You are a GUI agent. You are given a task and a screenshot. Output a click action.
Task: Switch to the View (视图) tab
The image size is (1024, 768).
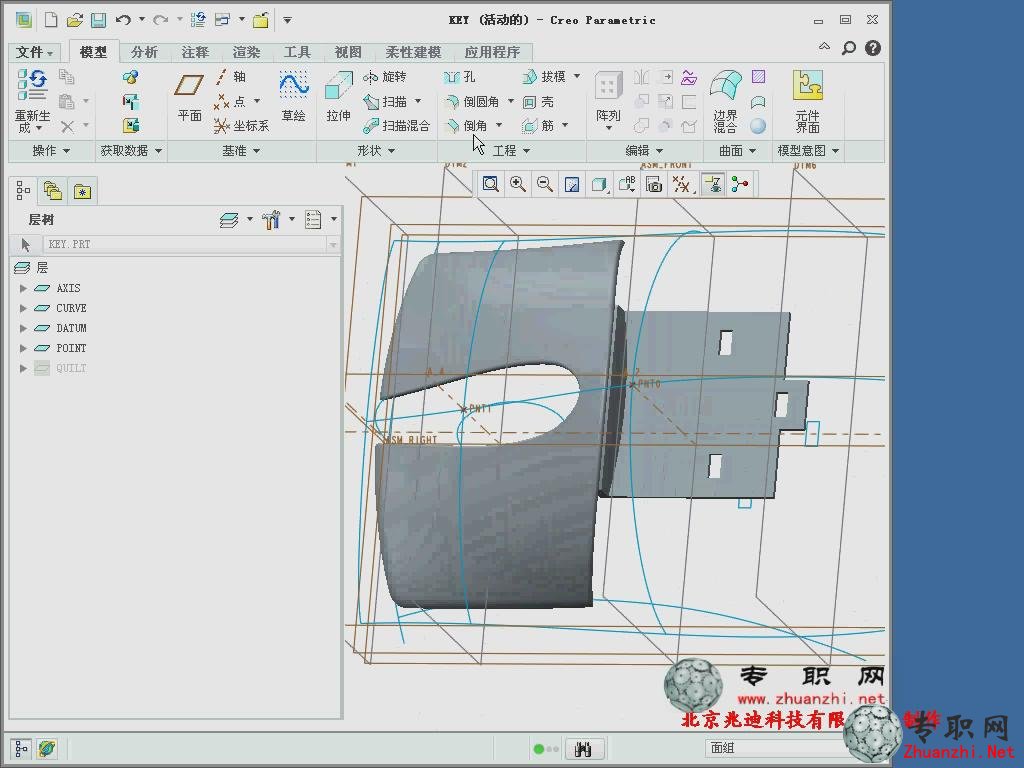[x=348, y=52]
